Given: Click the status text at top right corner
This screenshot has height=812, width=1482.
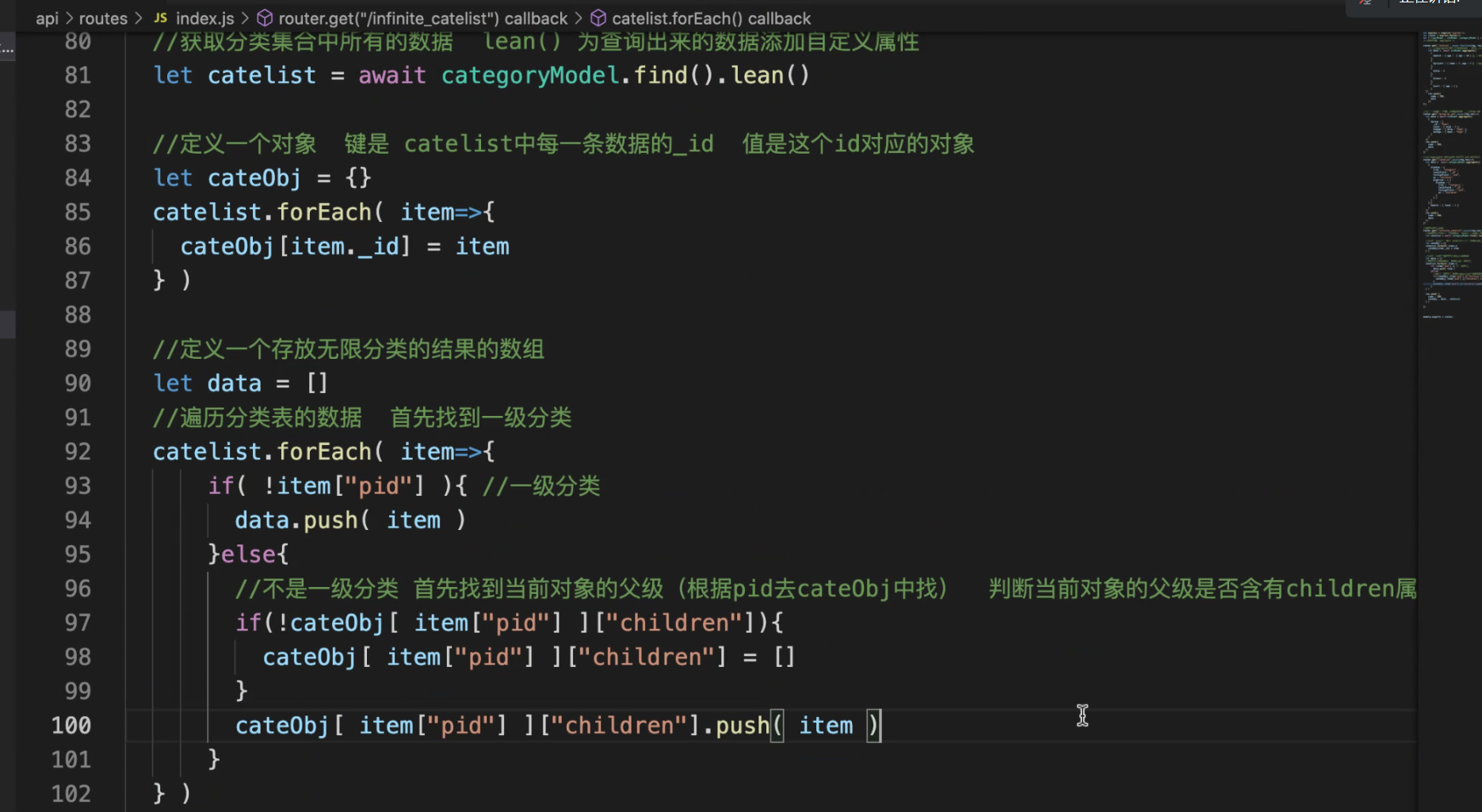Looking at the screenshot, I should click(x=1430, y=2).
